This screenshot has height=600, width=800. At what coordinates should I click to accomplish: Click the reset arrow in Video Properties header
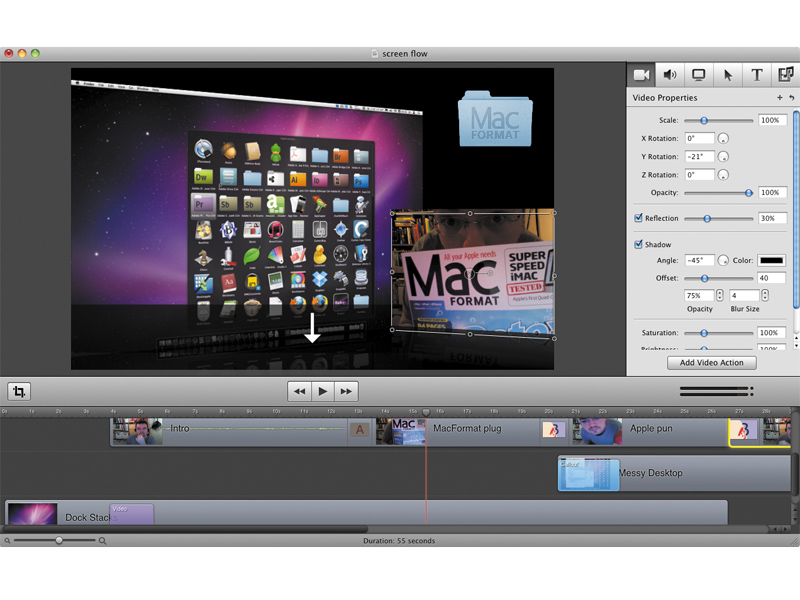tap(791, 97)
